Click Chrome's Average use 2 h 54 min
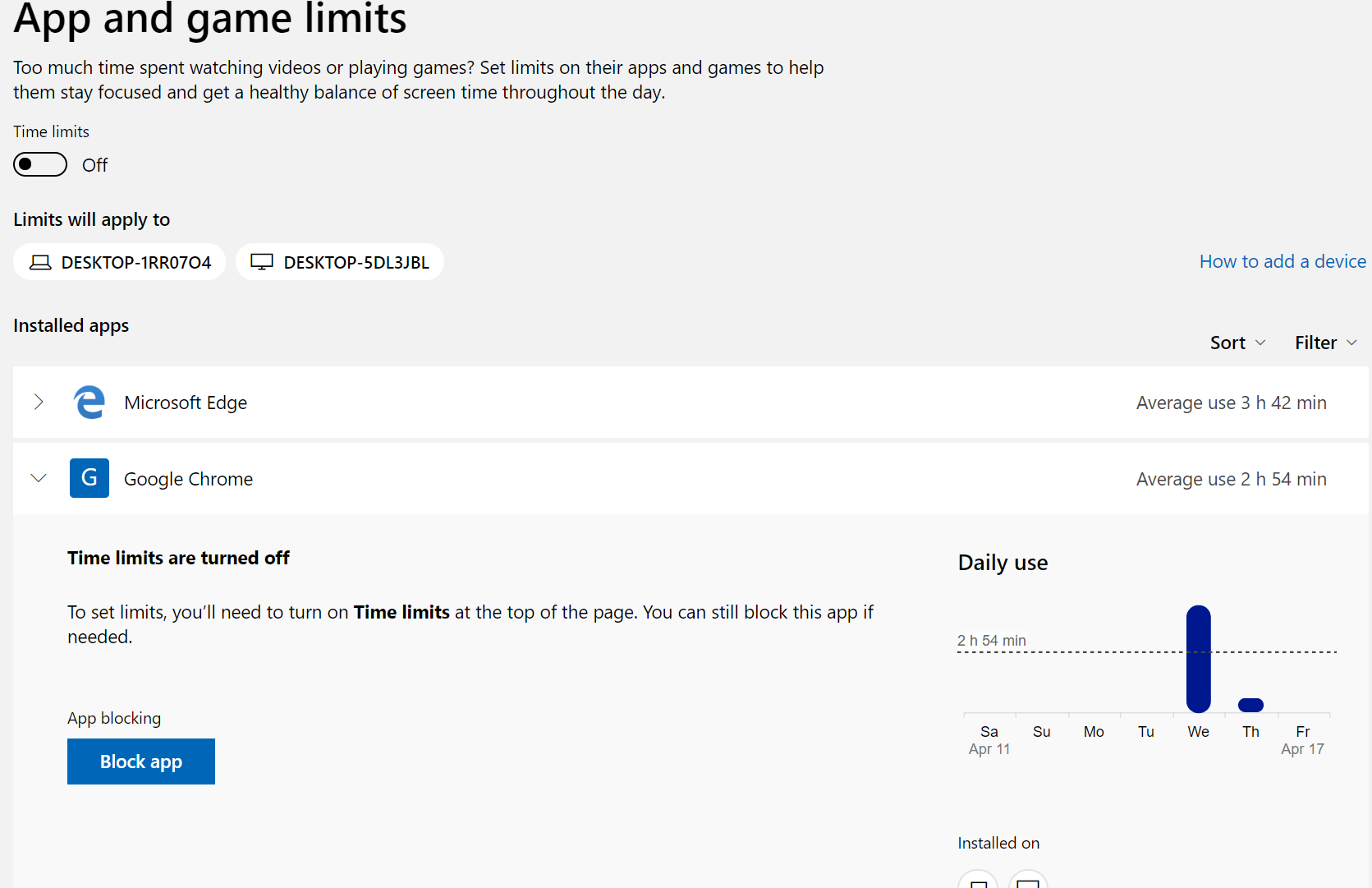 [x=1231, y=479]
